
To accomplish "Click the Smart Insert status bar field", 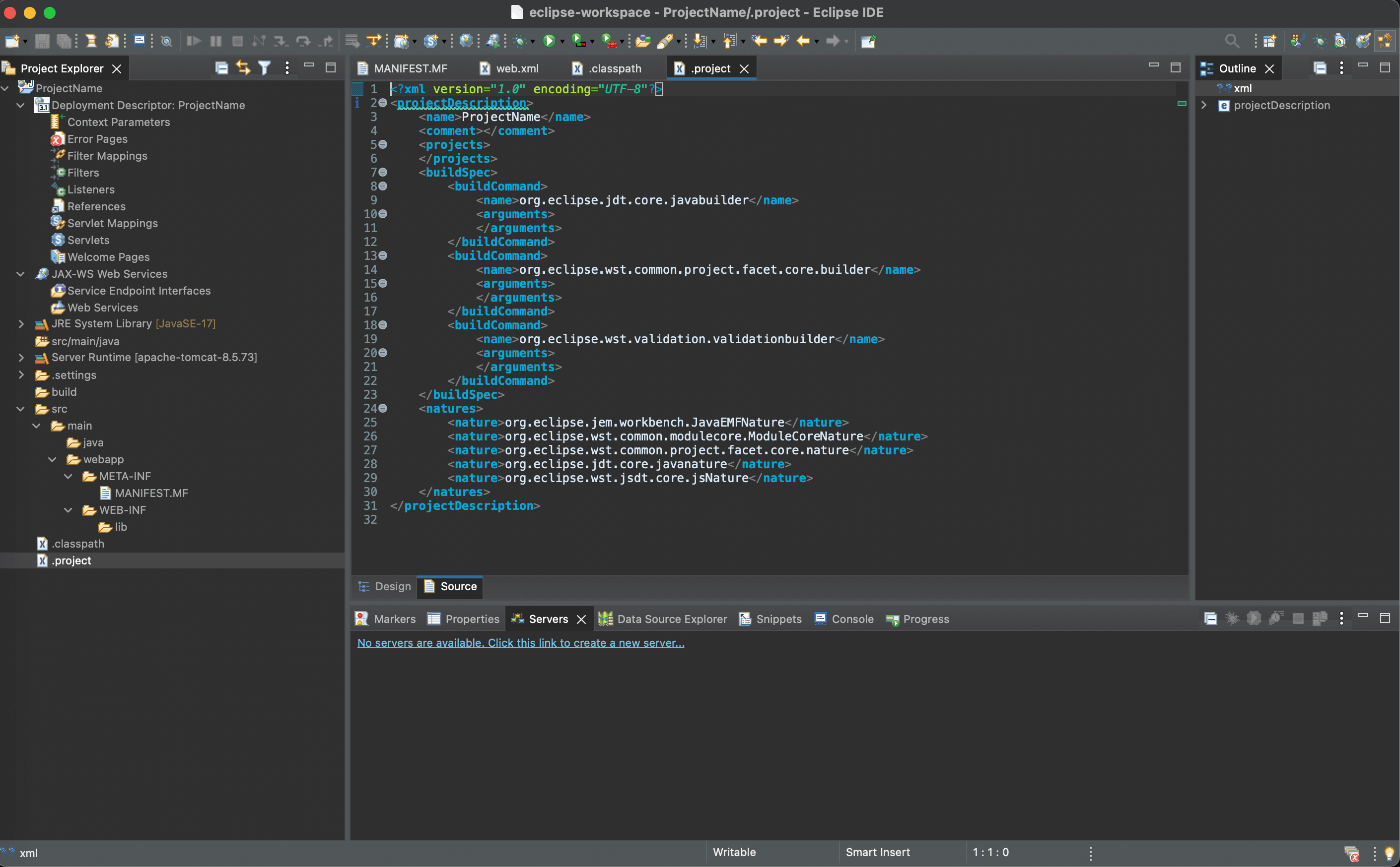I will [x=878, y=853].
